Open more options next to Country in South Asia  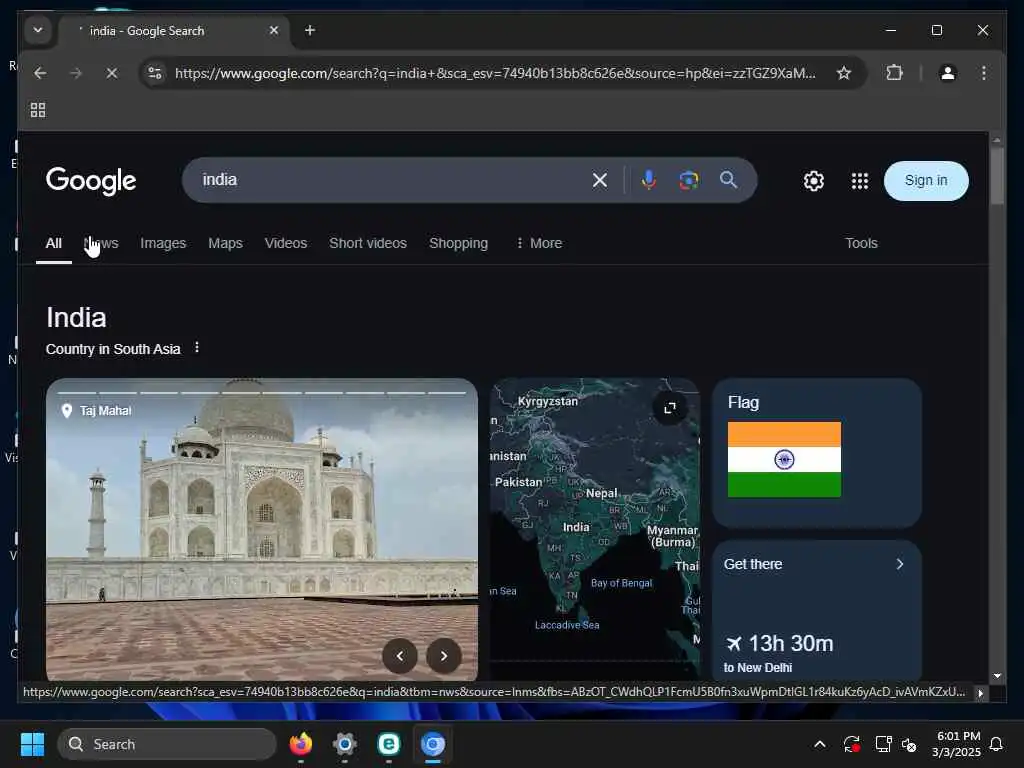point(197,348)
